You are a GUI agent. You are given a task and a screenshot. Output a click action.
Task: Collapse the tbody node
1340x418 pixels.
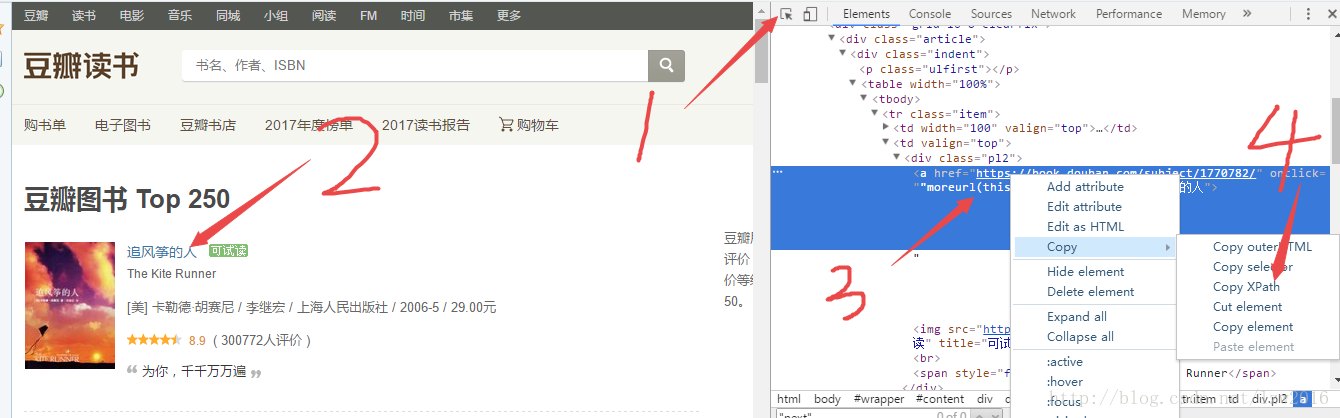click(864, 99)
